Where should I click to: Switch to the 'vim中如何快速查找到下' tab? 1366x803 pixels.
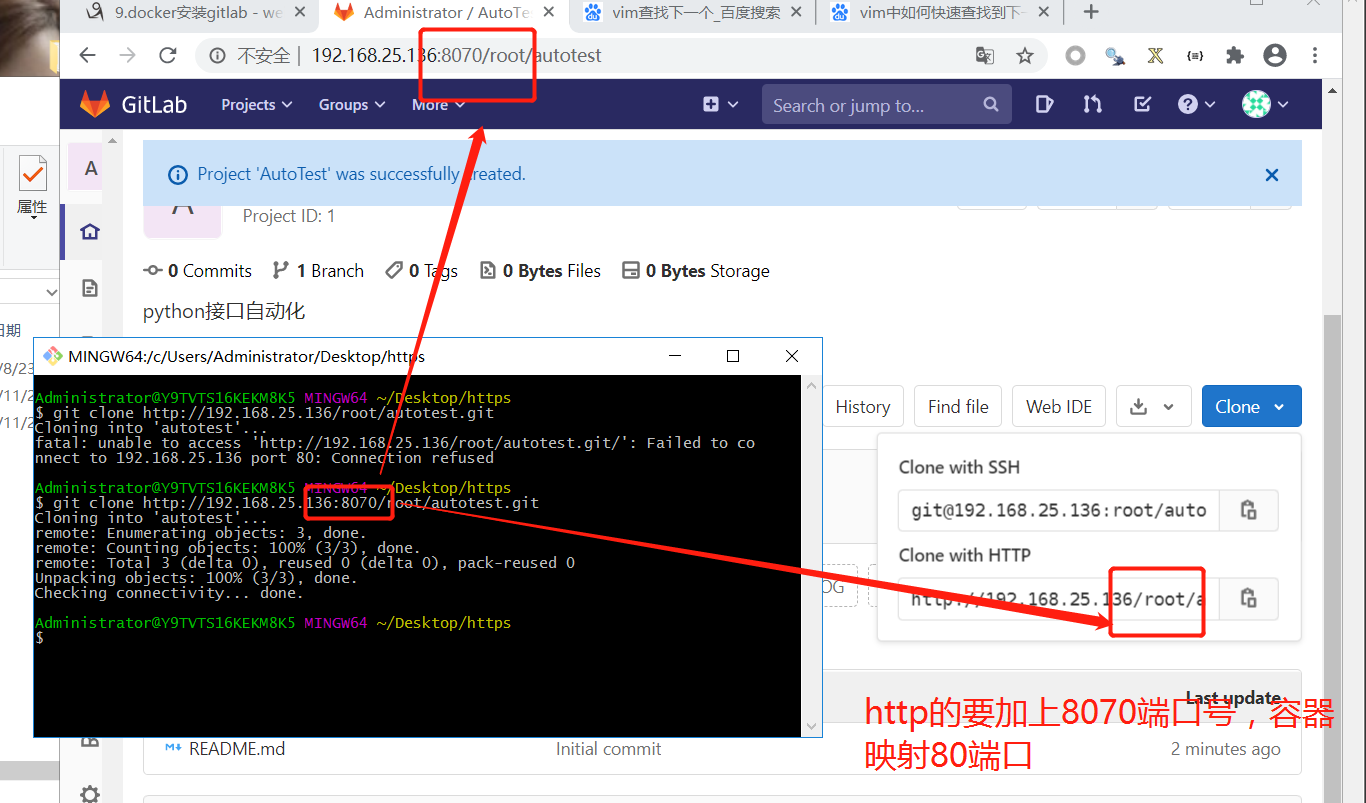[x=940, y=13]
